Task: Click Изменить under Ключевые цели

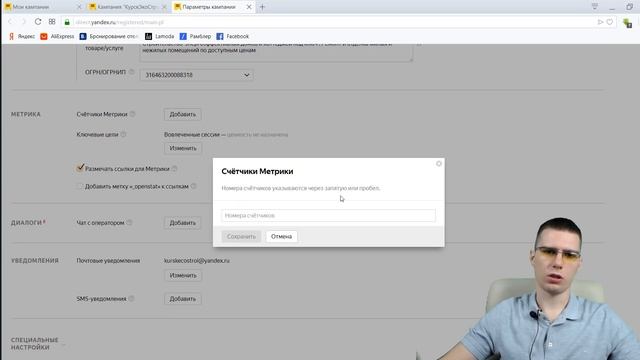Action: 183,148
